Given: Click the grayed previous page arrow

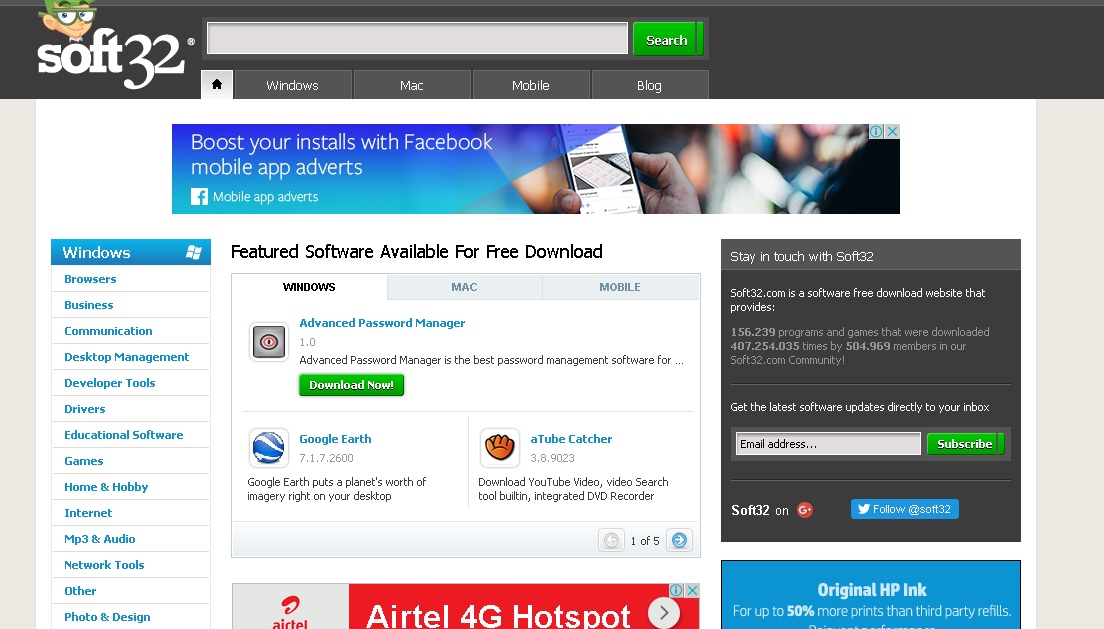Looking at the screenshot, I should (611, 539).
